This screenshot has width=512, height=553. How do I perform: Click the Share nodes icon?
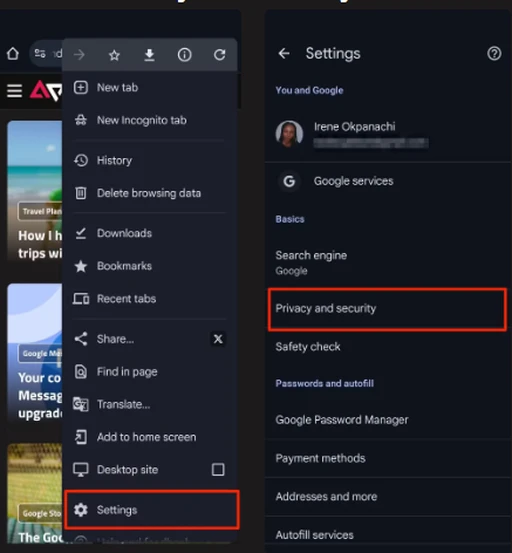pyautogui.click(x=81, y=339)
